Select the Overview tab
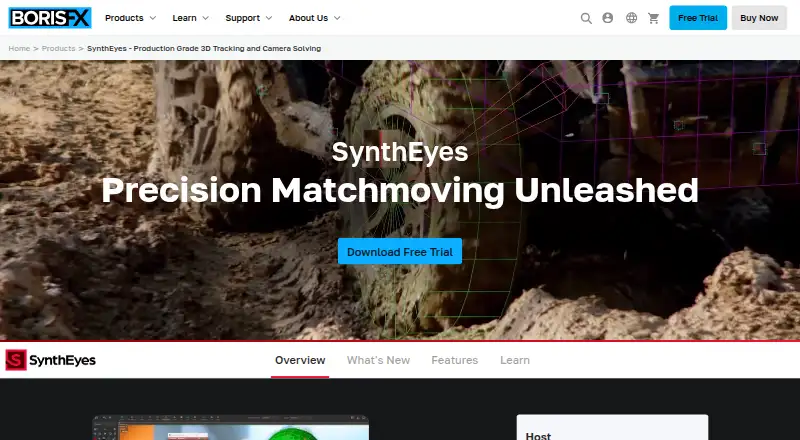This screenshot has width=800, height=440. point(300,360)
